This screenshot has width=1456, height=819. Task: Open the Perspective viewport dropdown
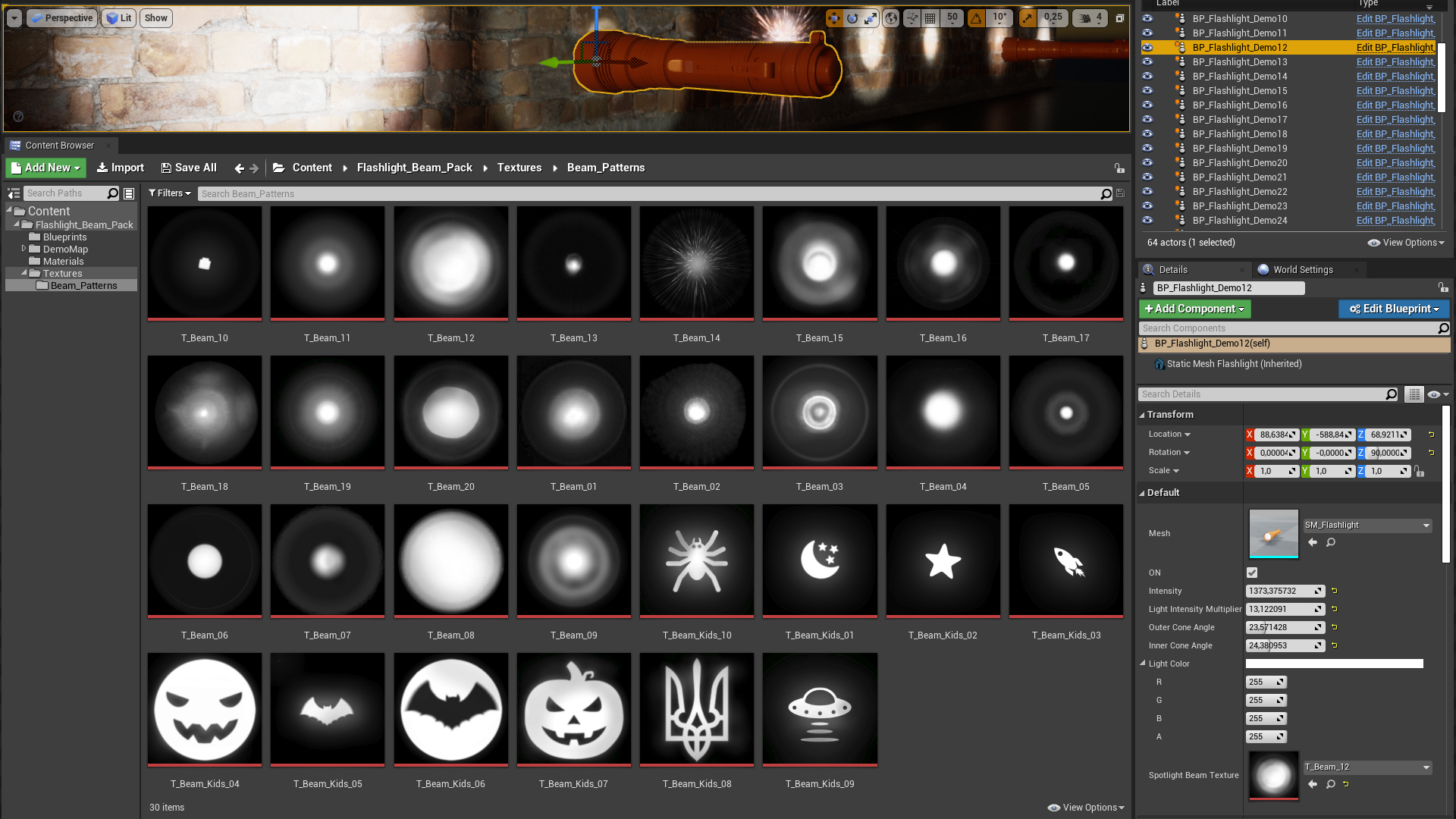click(x=61, y=17)
